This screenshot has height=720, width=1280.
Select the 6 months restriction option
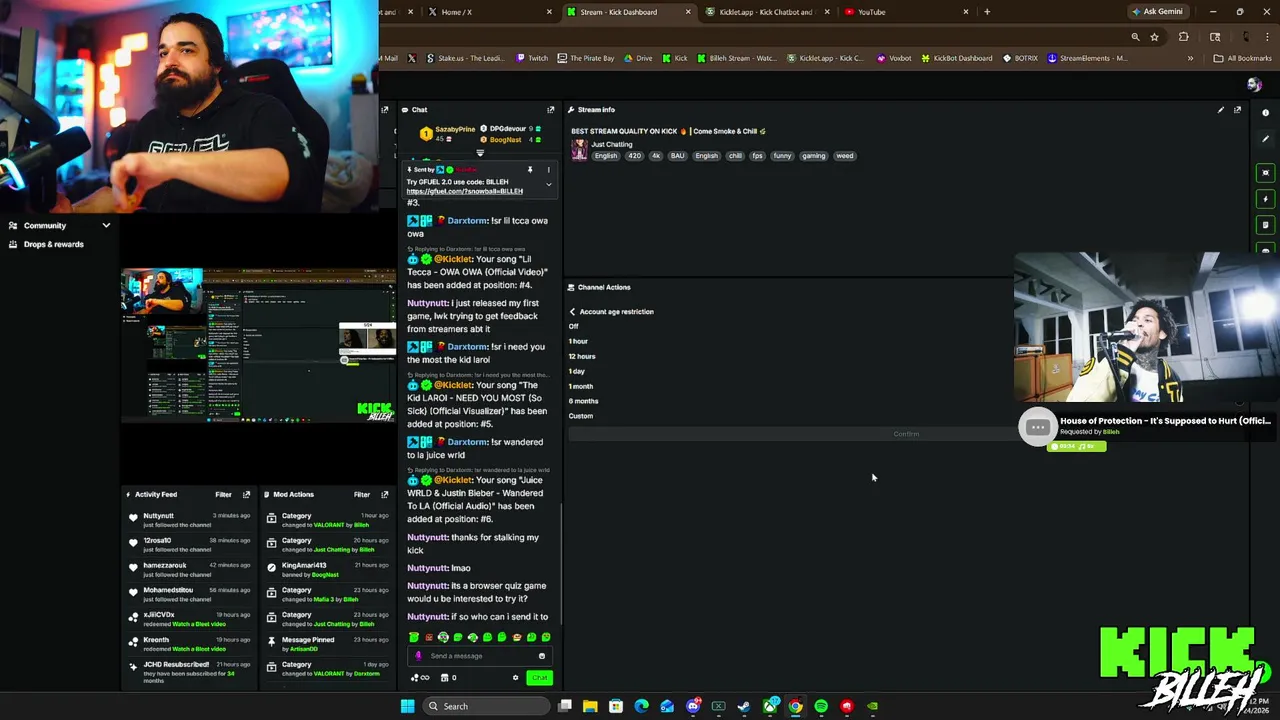(x=583, y=401)
